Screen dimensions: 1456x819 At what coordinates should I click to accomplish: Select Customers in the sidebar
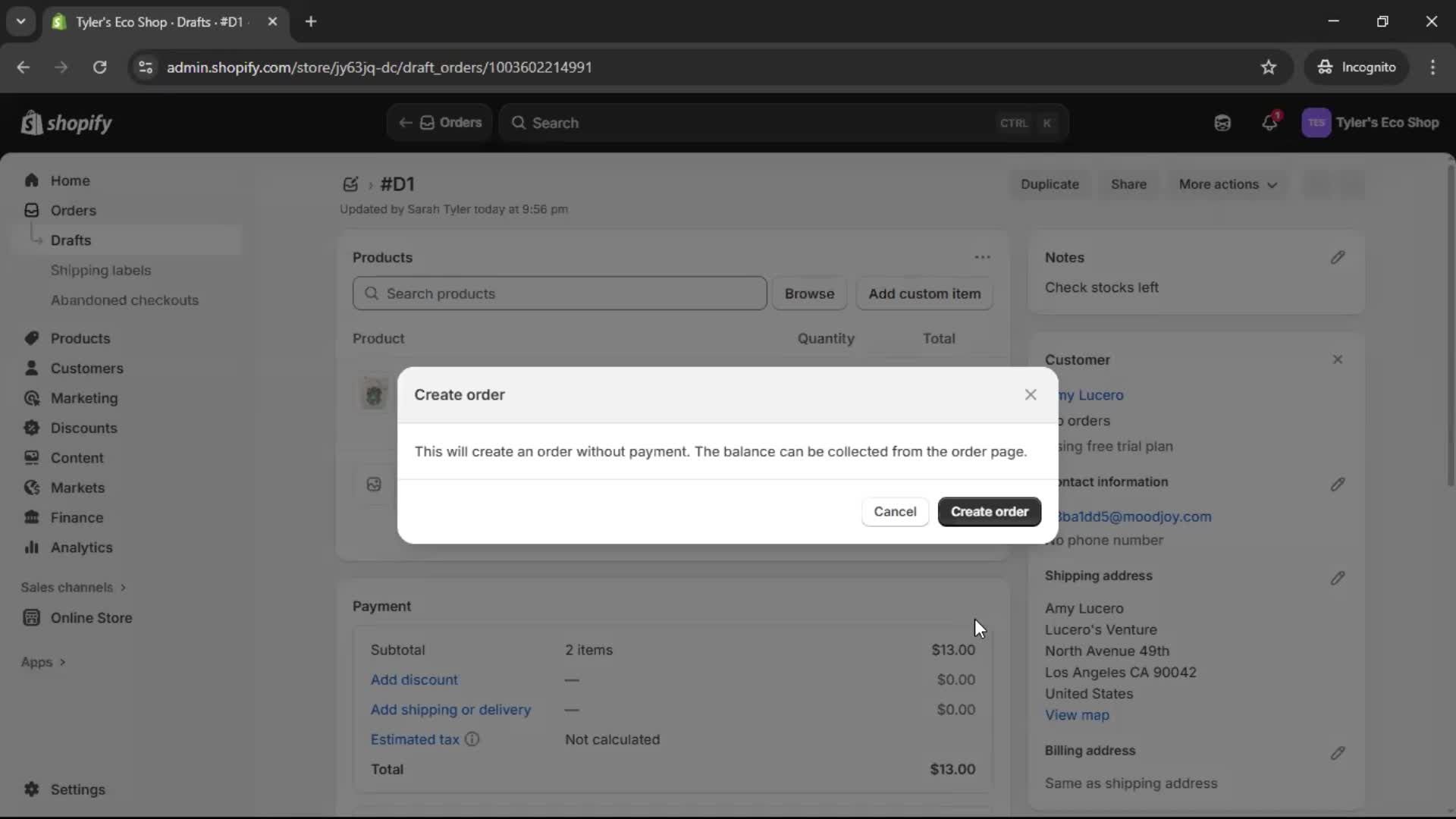point(86,369)
